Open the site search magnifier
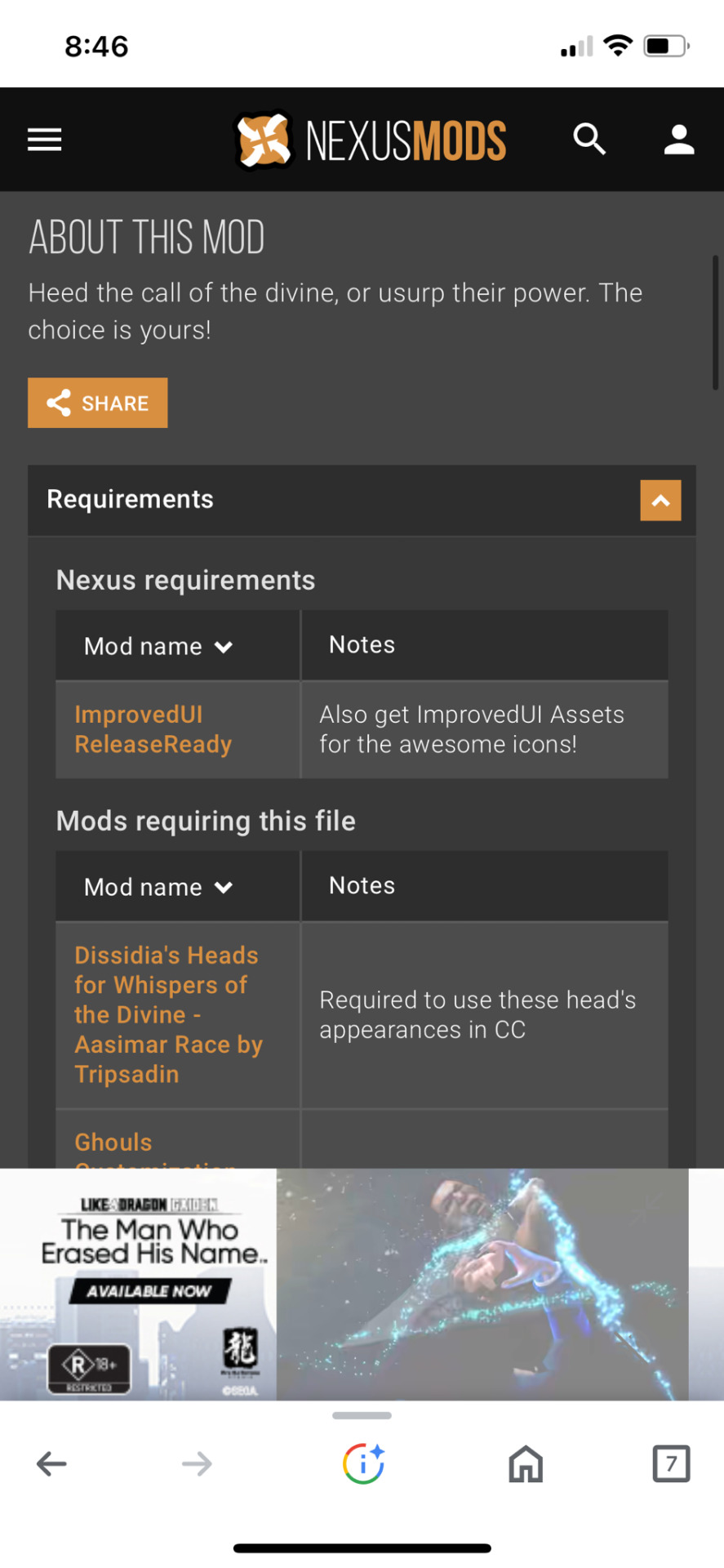This screenshot has height=1568, width=724. (589, 140)
